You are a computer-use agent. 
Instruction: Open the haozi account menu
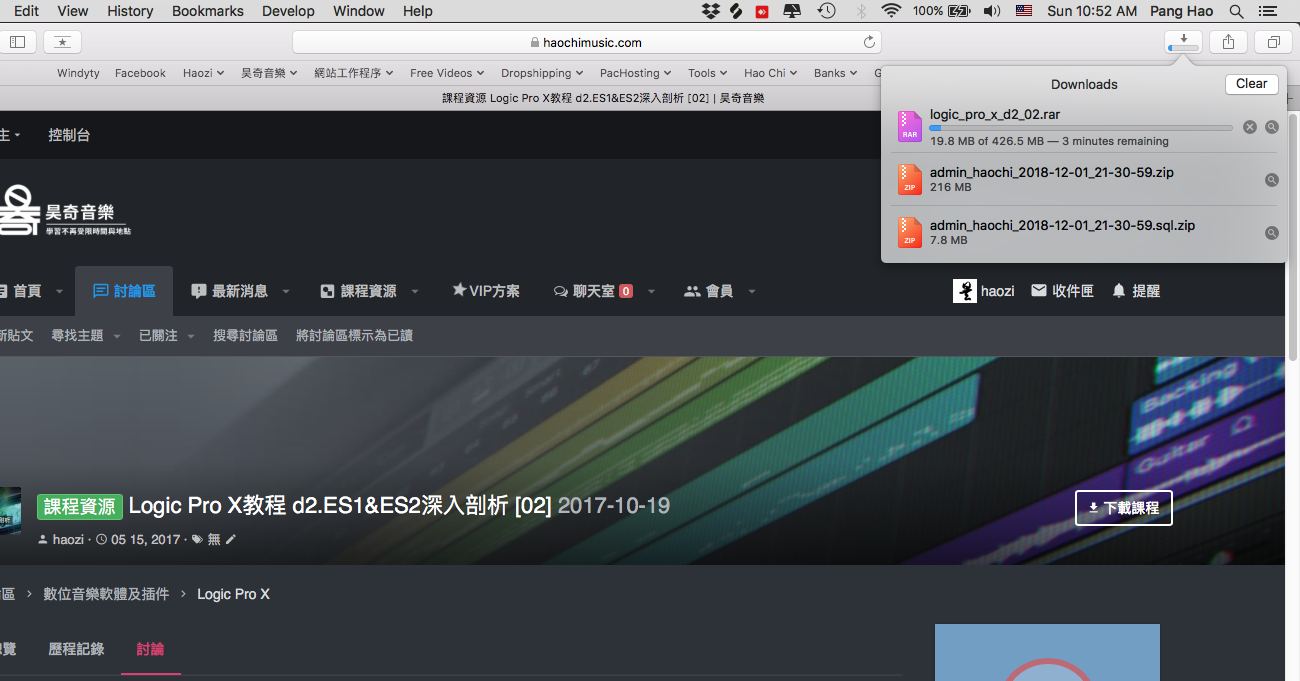click(x=984, y=291)
